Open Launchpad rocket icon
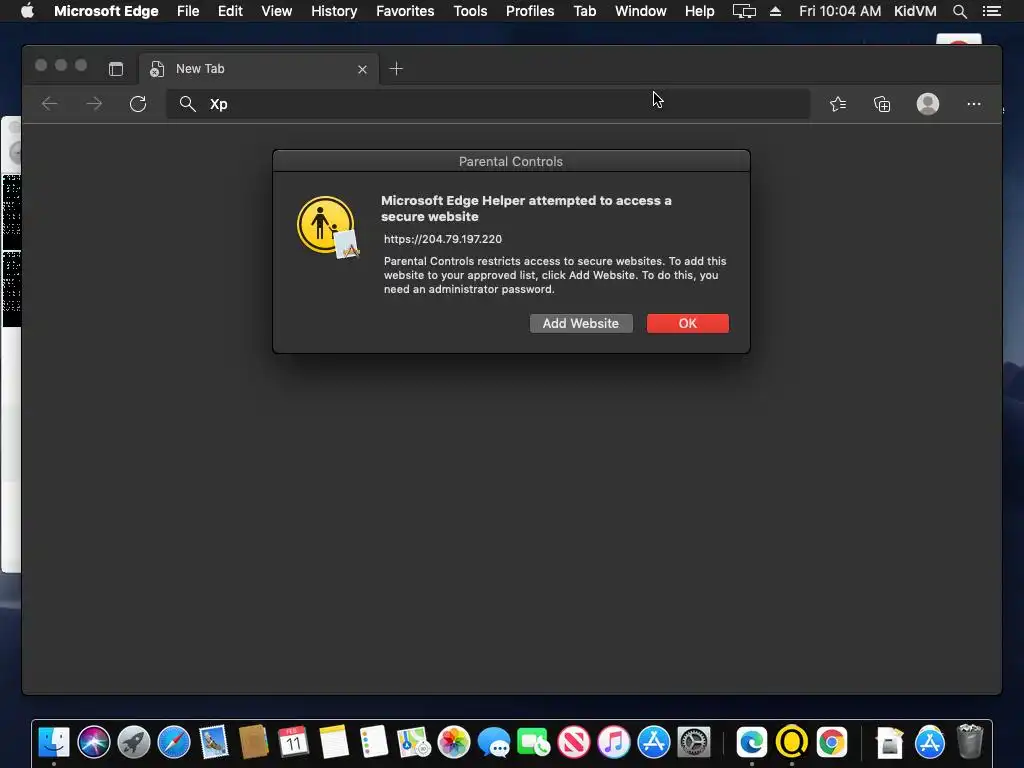Screen dimensions: 1024x768 click(134, 742)
